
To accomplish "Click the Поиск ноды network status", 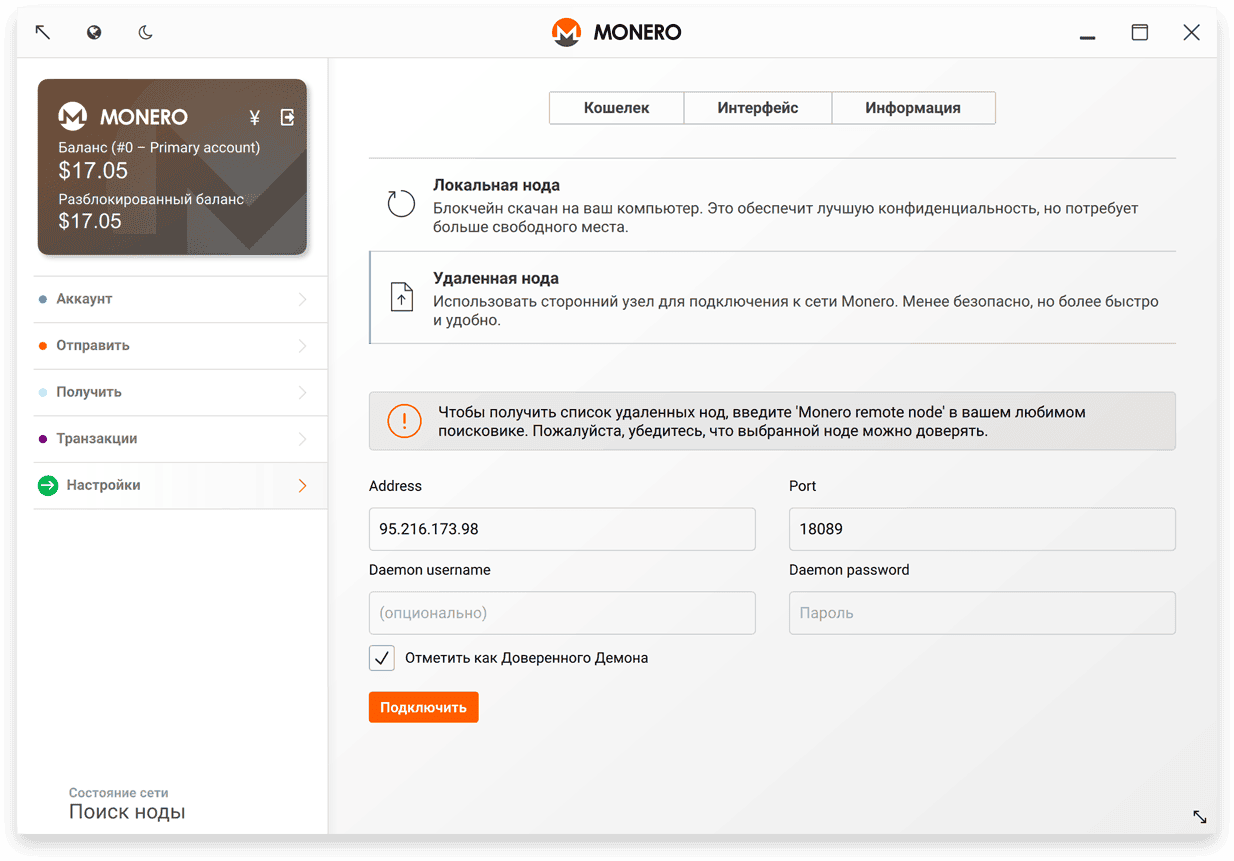I will 127,812.
